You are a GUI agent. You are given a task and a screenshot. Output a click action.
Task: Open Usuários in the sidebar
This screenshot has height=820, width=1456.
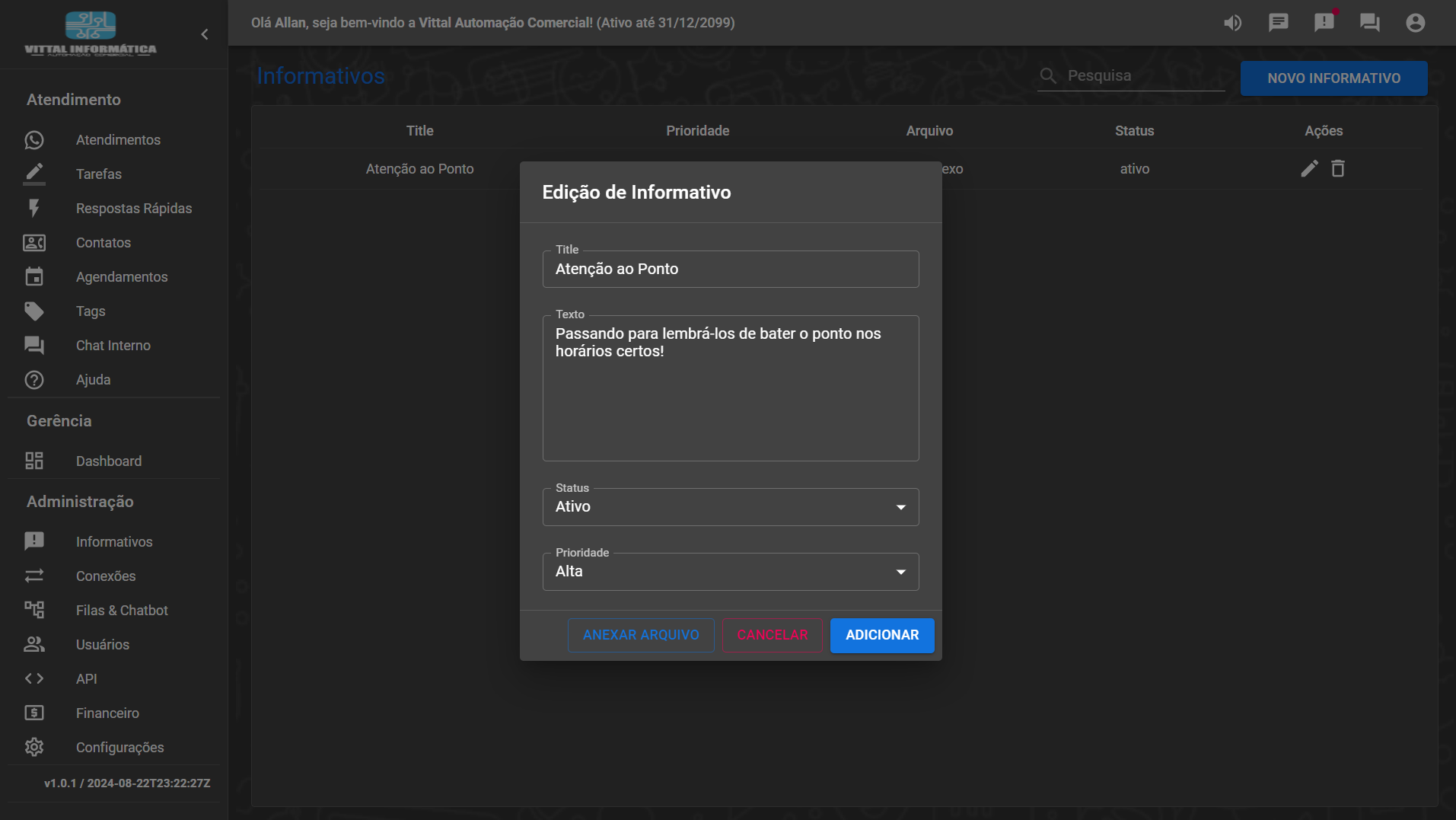tap(103, 645)
